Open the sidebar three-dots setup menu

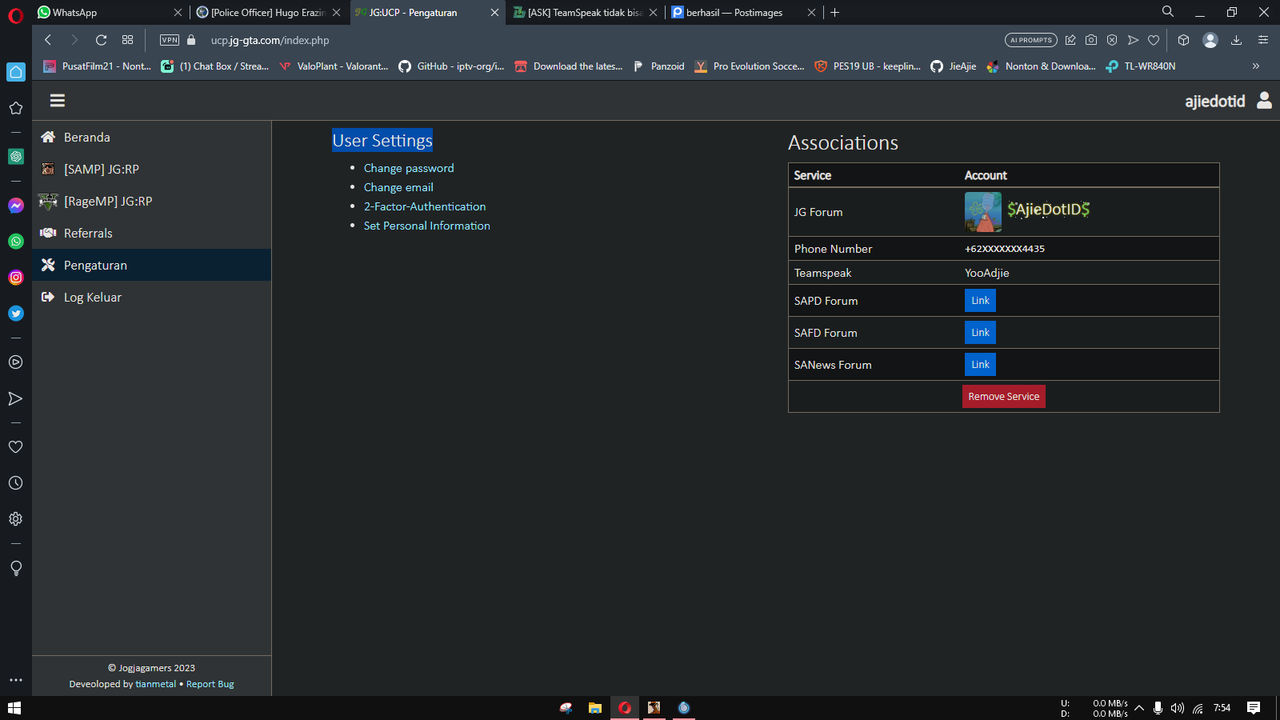click(16, 680)
